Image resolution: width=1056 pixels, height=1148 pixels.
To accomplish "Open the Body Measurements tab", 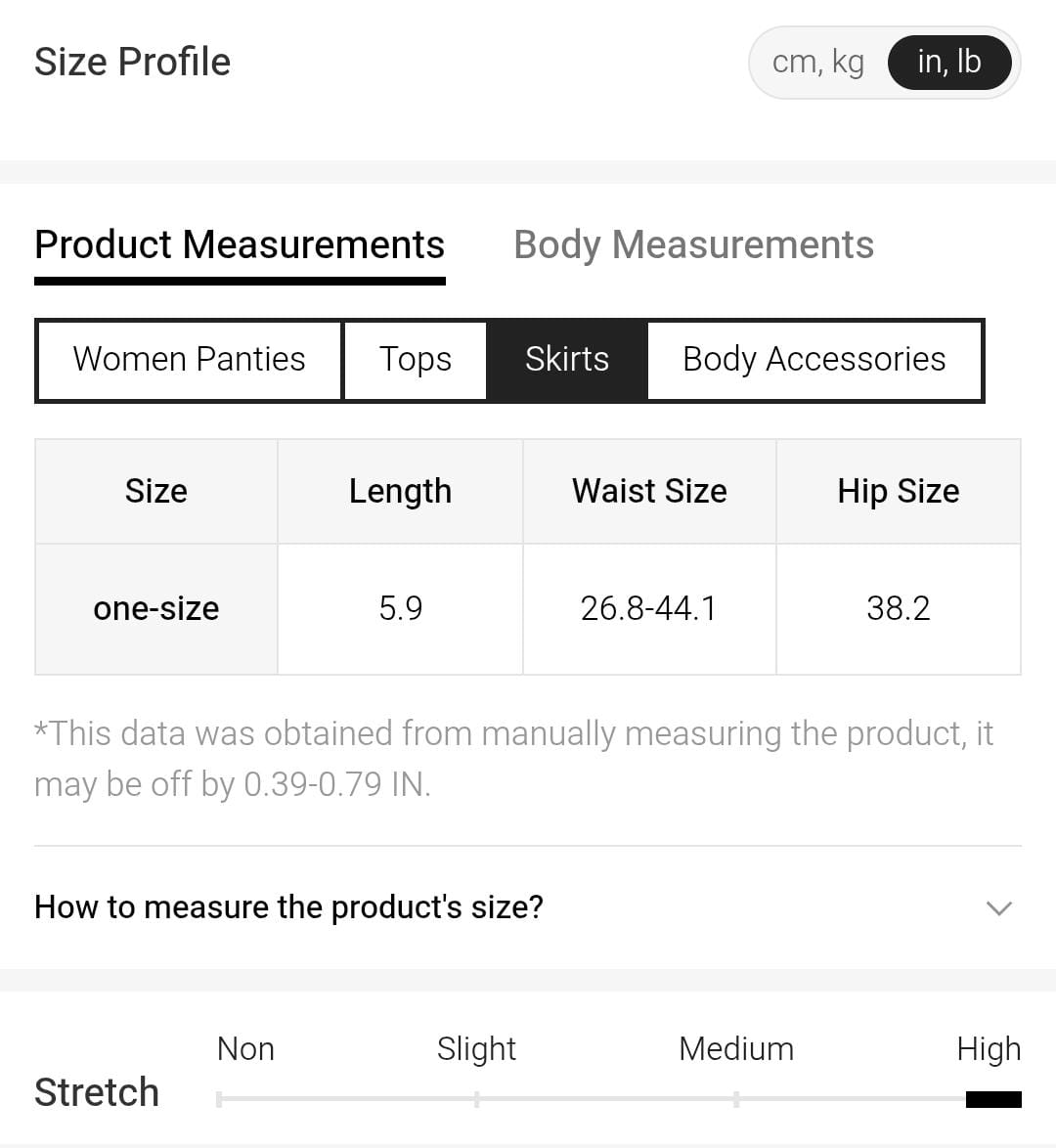I will click(693, 244).
